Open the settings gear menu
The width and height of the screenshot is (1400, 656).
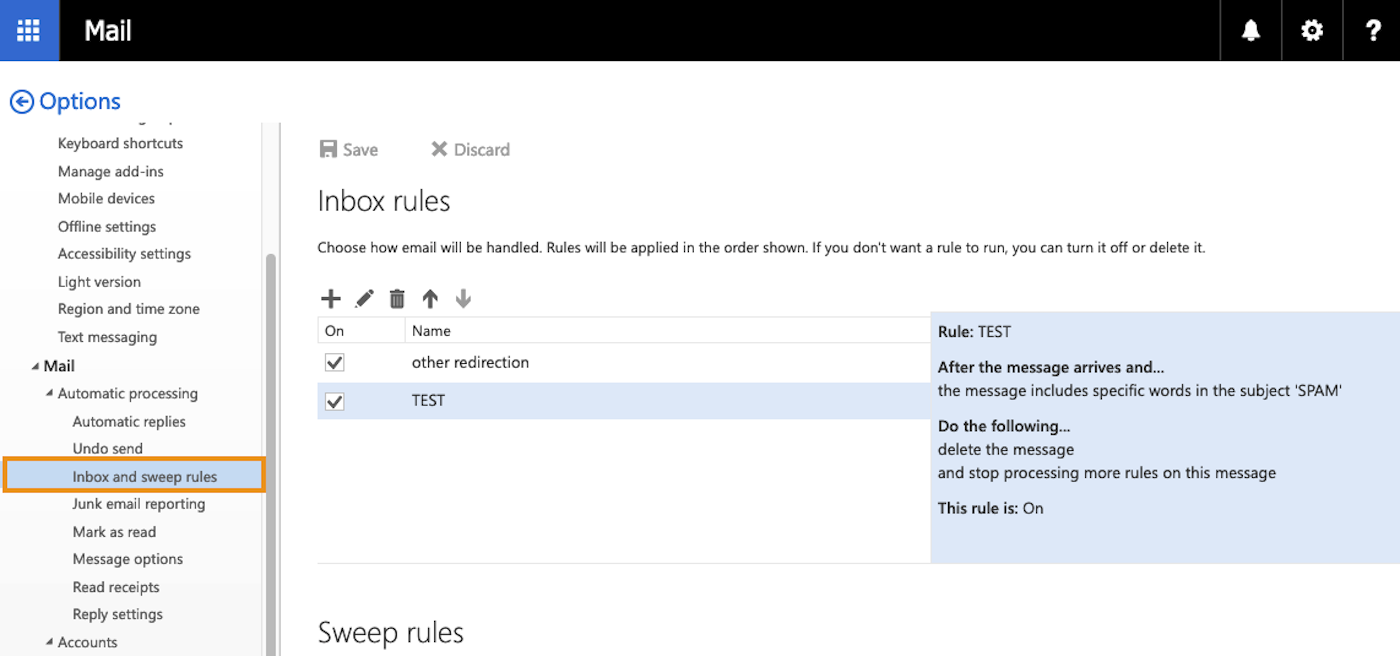click(1312, 31)
